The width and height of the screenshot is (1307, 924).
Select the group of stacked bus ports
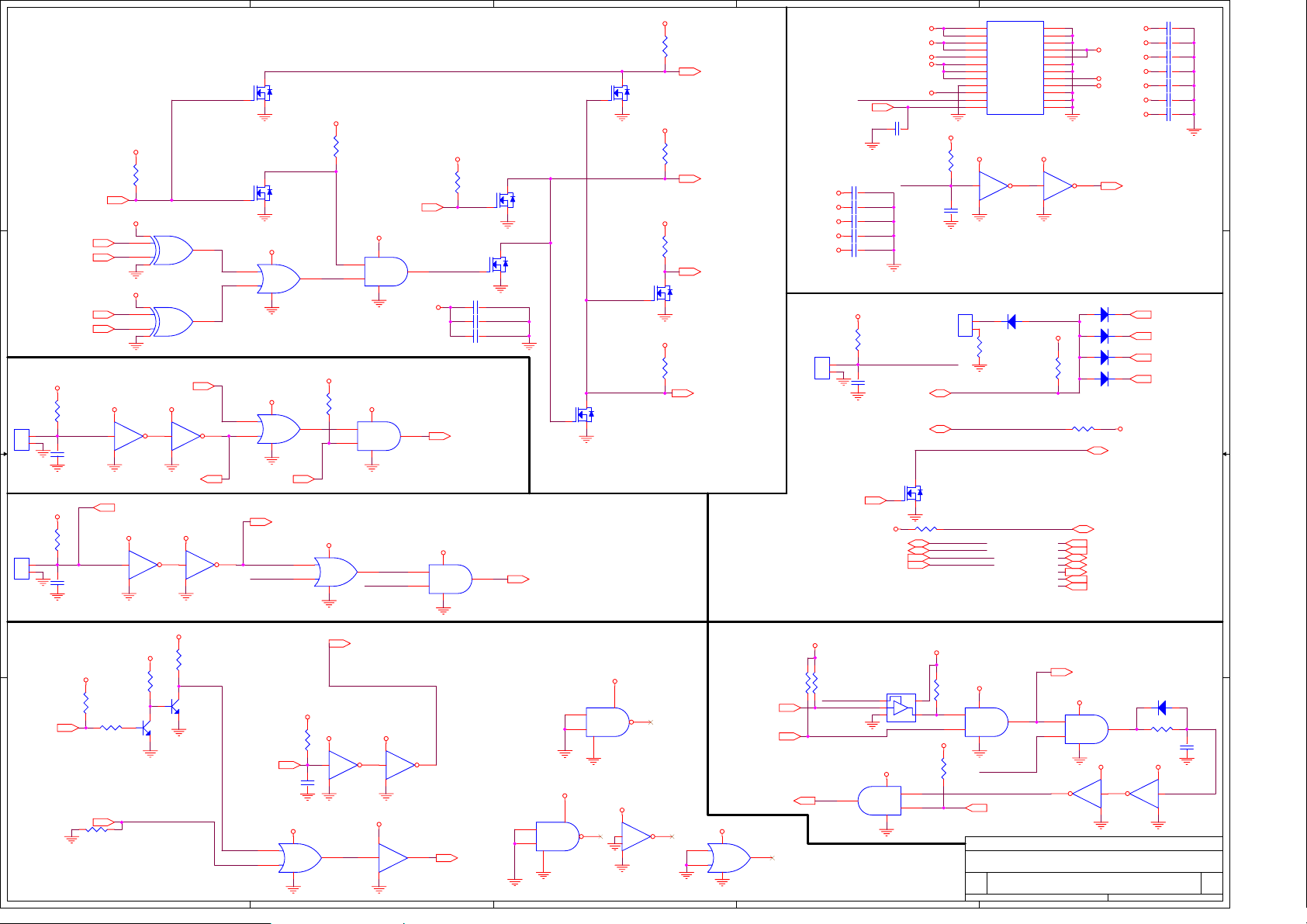[1075, 565]
